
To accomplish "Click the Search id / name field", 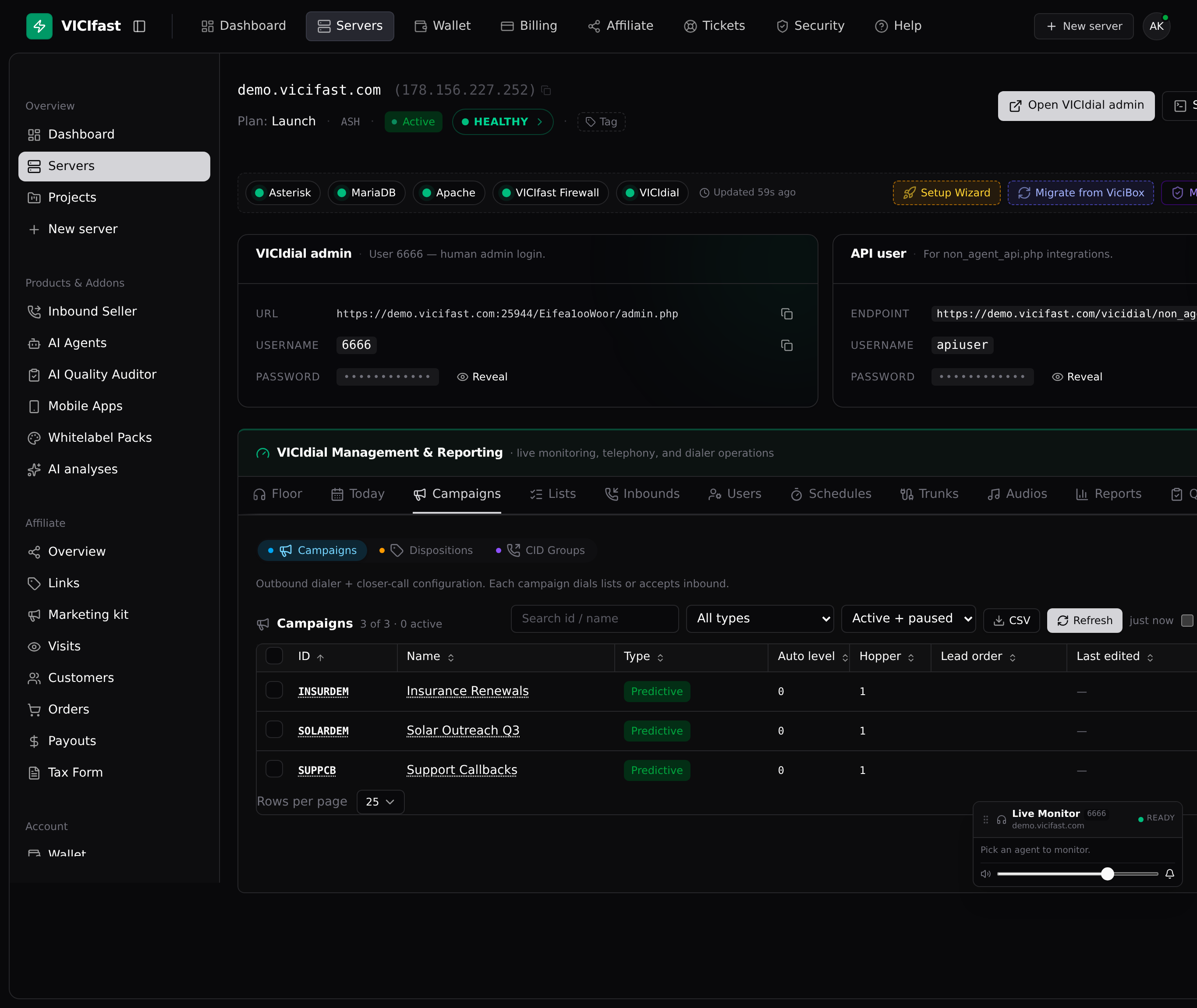I will (594, 618).
